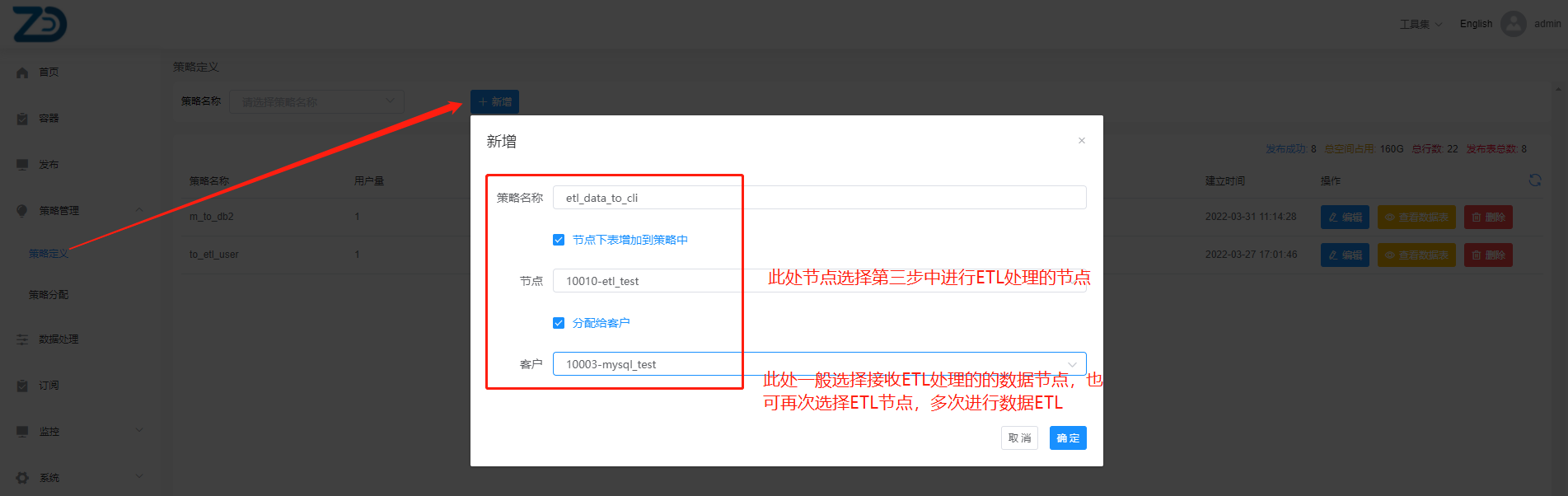Expand the 系统 sidebar submenu
1568x496 pixels.
[x=138, y=476]
